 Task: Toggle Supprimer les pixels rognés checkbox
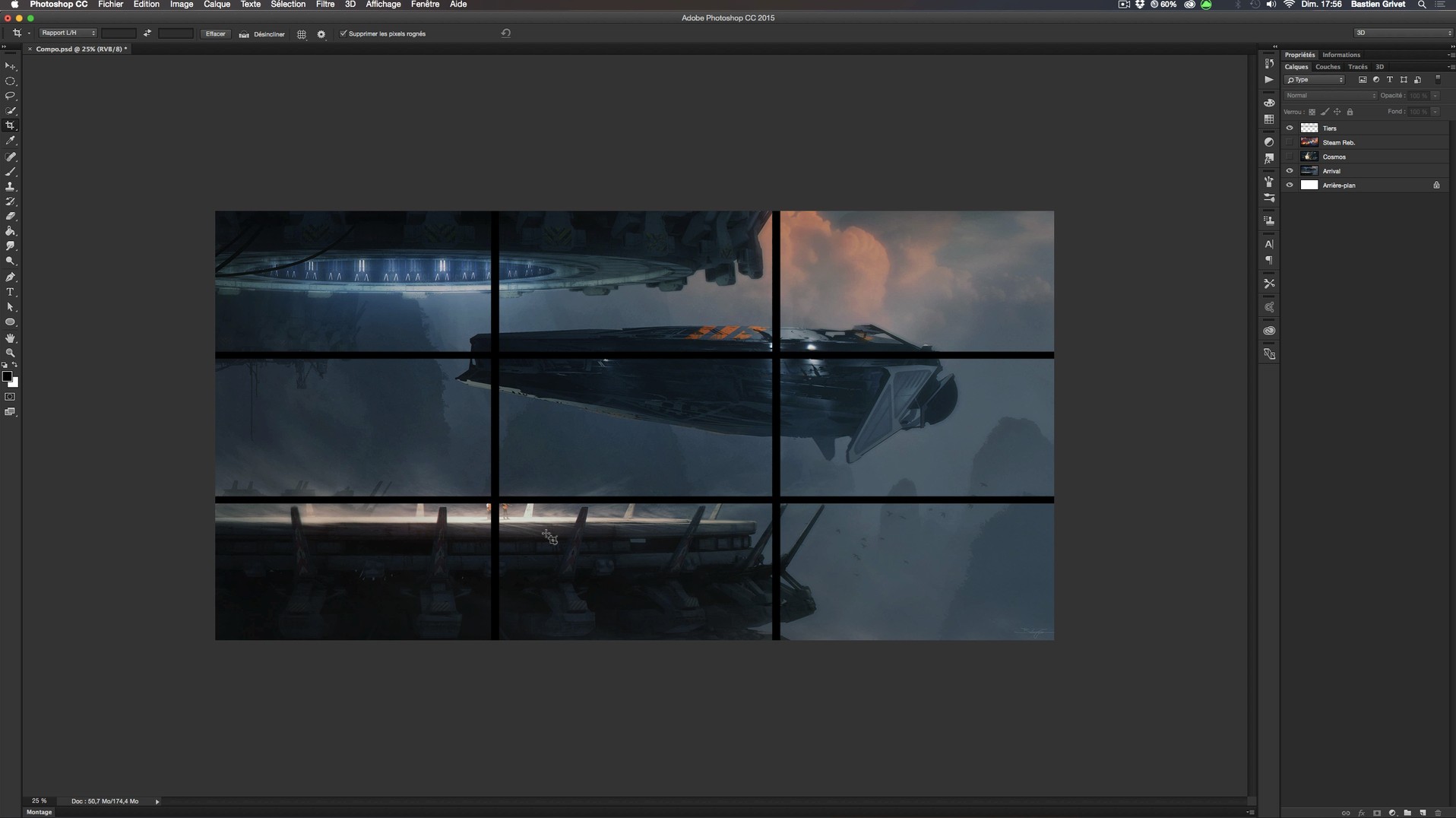(343, 33)
